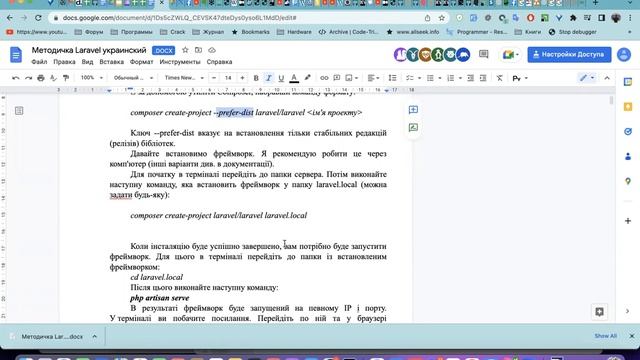Click the browser address bar URL
This screenshot has height=360, width=640.
[x=179, y=18]
